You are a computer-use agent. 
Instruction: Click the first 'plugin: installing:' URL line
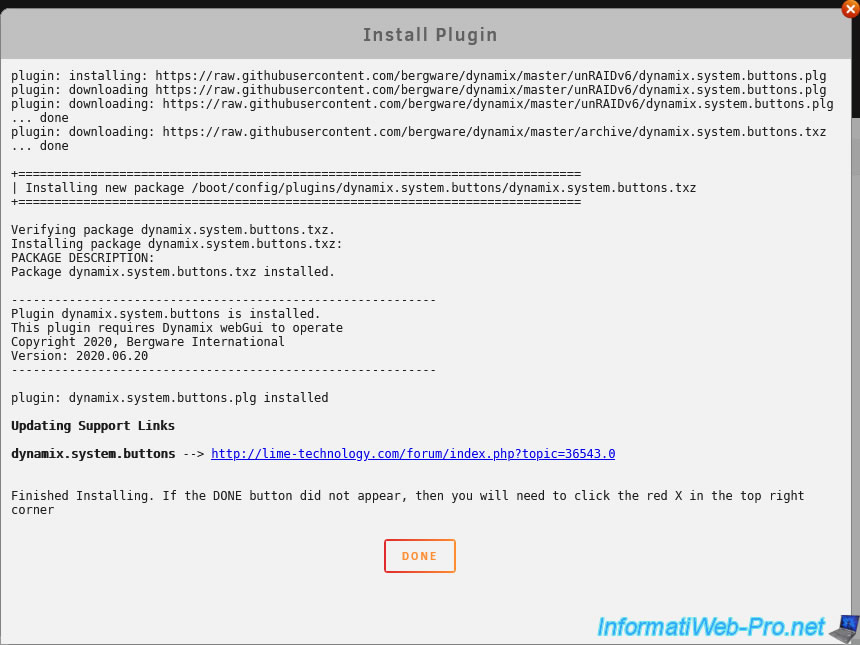coord(418,76)
